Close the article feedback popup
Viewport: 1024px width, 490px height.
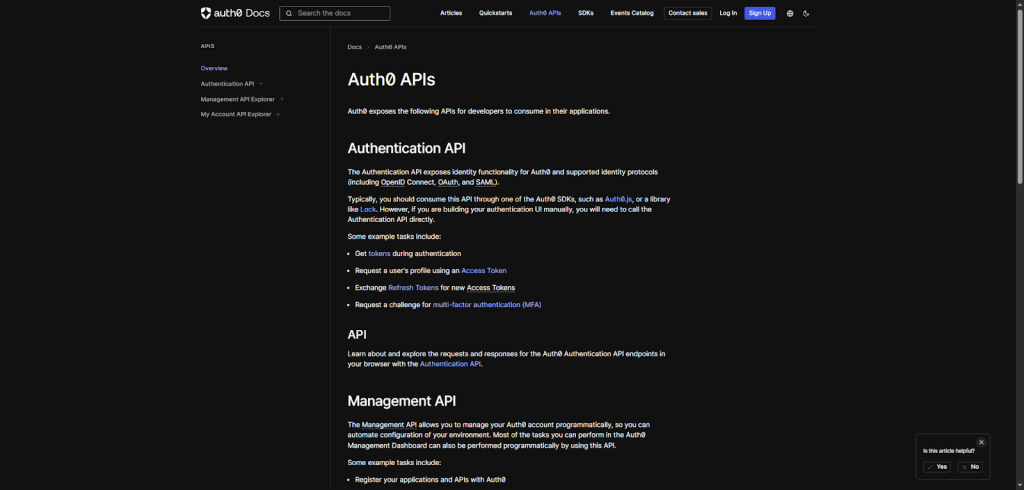tap(981, 442)
